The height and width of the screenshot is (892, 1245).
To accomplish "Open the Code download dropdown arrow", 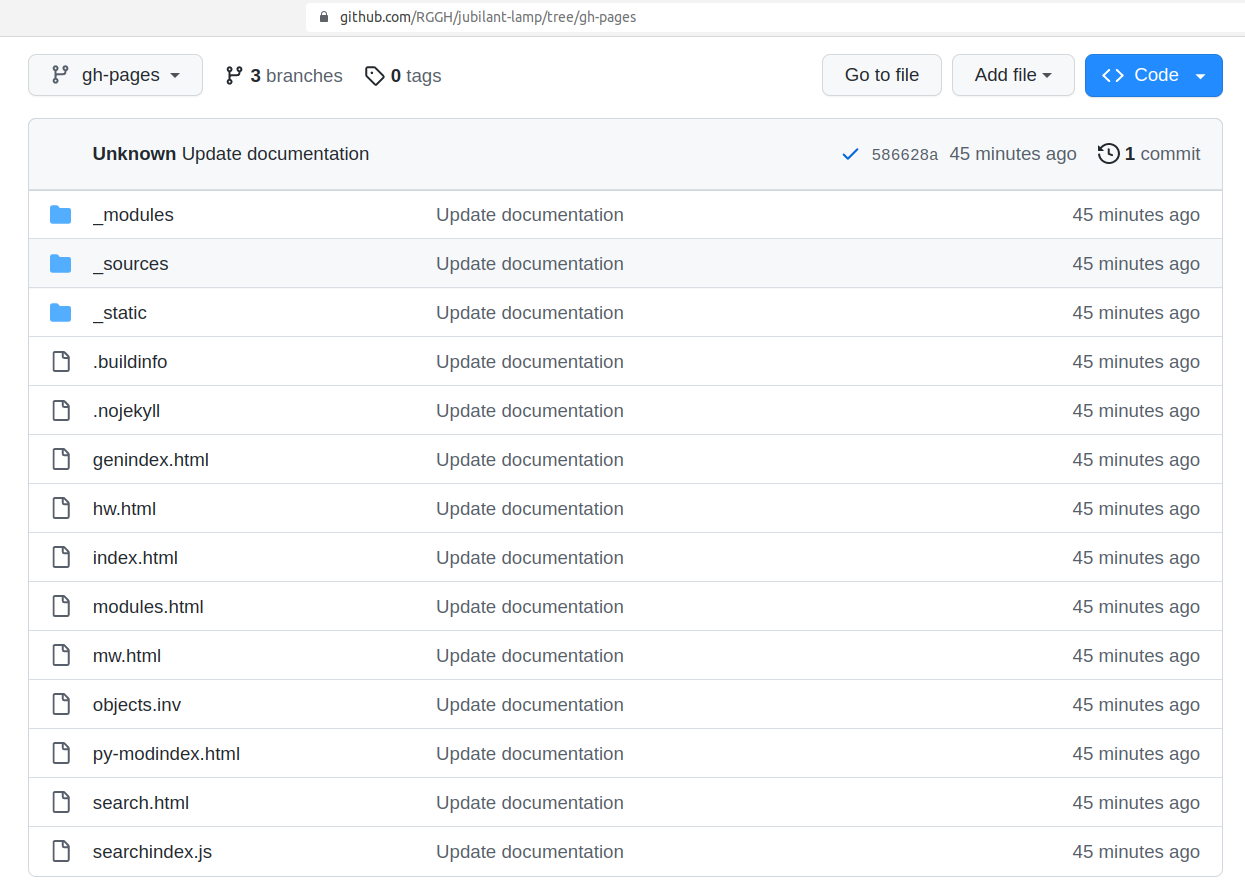I will click(x=1201, y=75).
